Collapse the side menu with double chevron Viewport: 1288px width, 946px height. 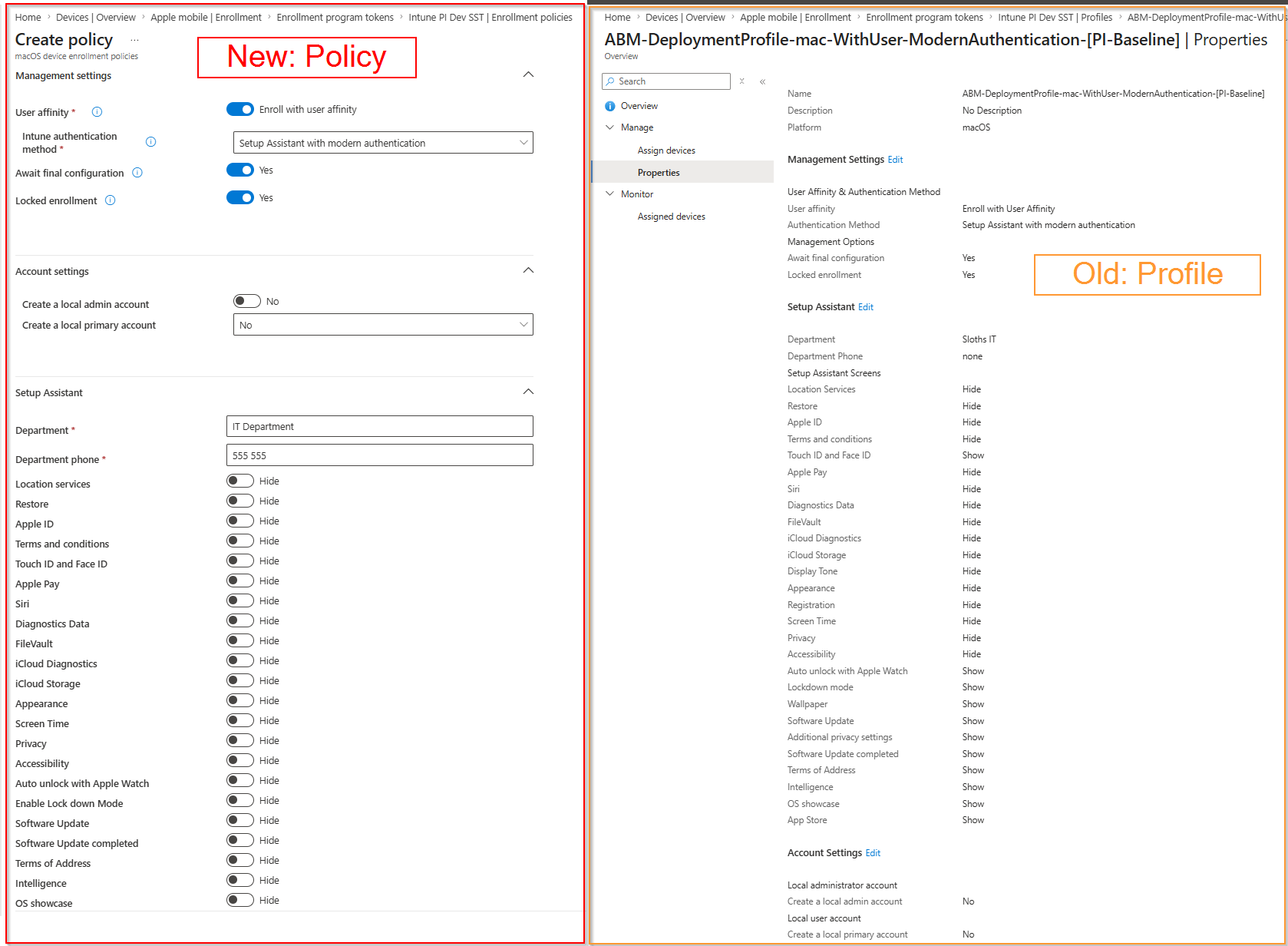tap(762, 81)
